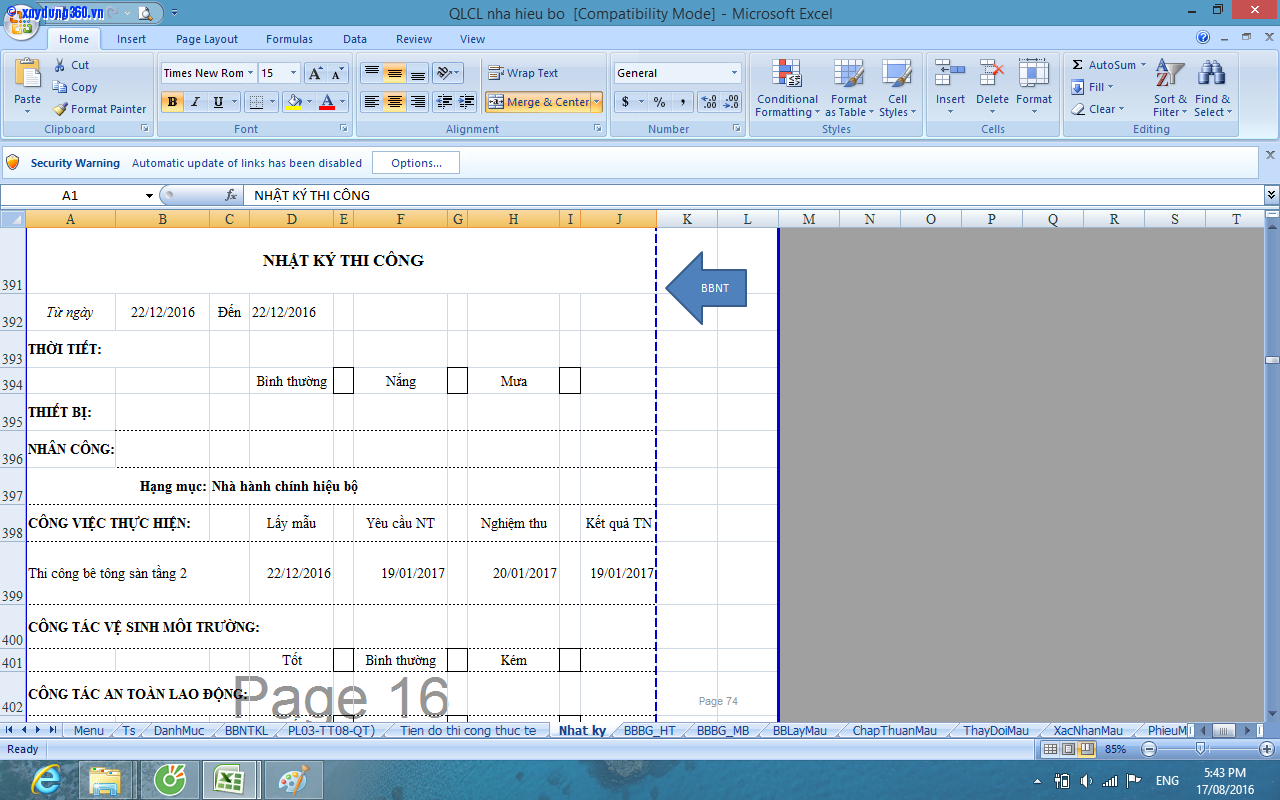Increase decimal places
1280x800 pixels.
pos(709,102)
